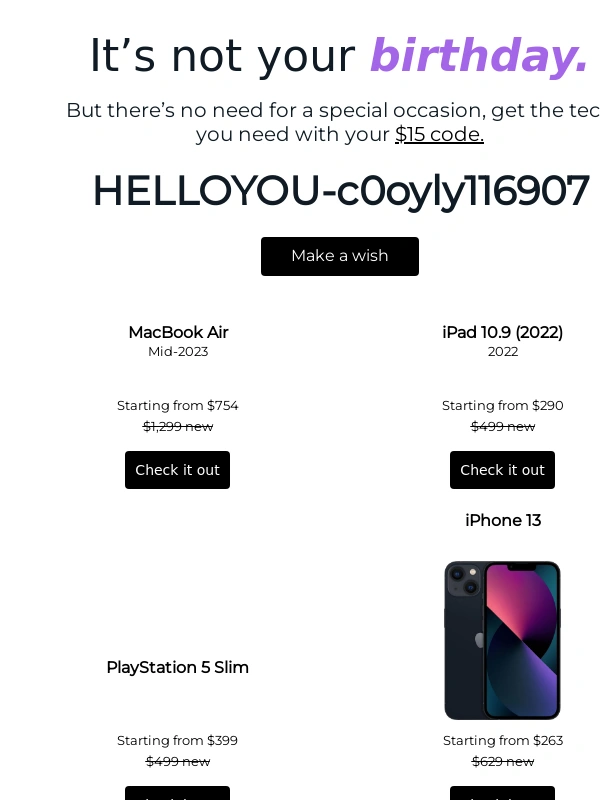Image resolution: width=600 pixels, height=800 pixels.
Task: Click the MacBook Air Starting from $754 price
Action: click(178, 406)
